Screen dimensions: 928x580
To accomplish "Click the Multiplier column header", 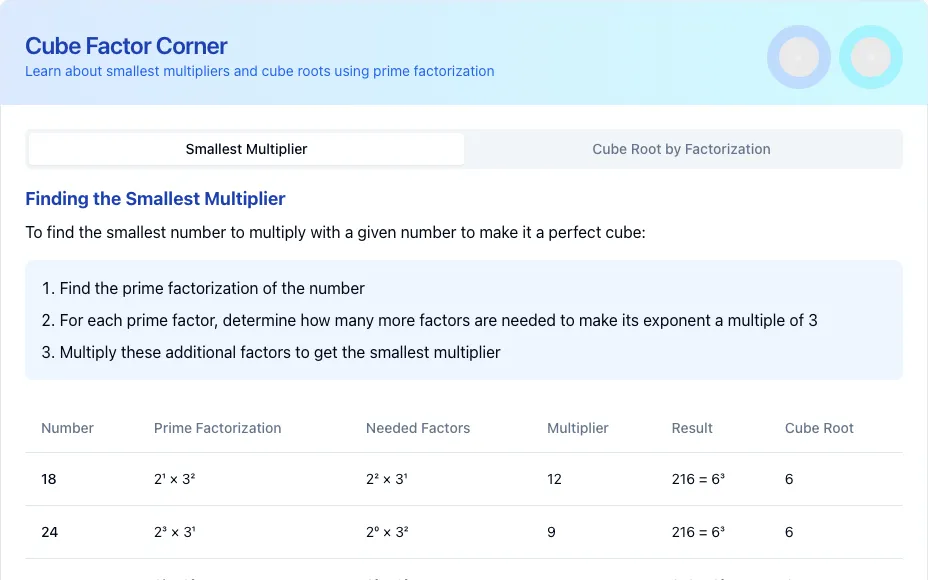I will pos(578,428).
